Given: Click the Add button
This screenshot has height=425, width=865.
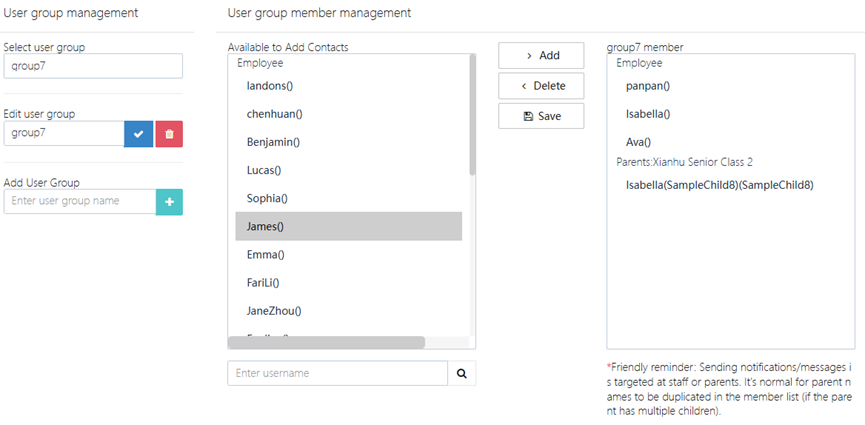Looking at the screenshot, I should click(541, 56).
